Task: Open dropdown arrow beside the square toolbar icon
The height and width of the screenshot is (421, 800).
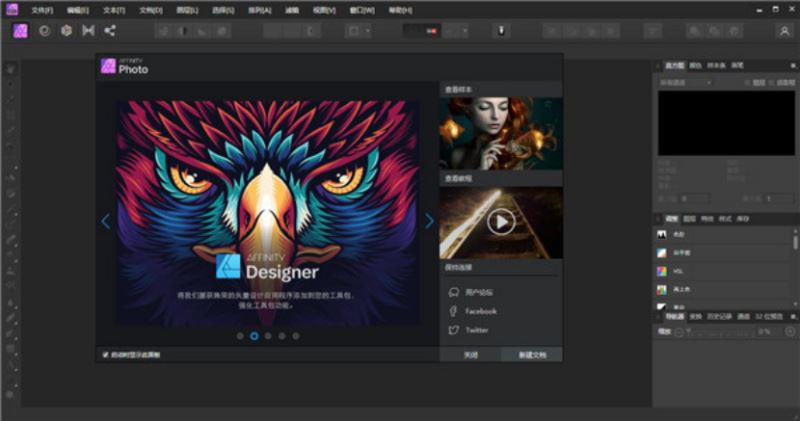Action: coord(368,31)
